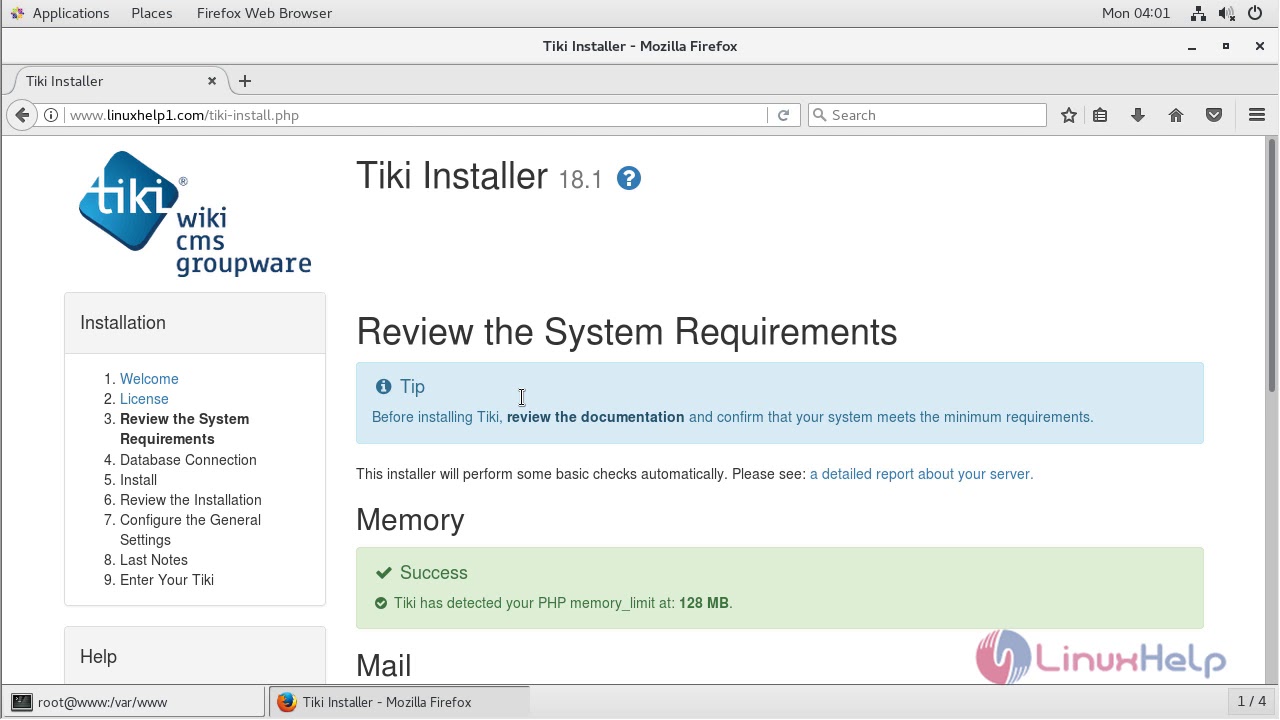Maximize the Firefox window

pyautogui.click(x=1226, y=46)
